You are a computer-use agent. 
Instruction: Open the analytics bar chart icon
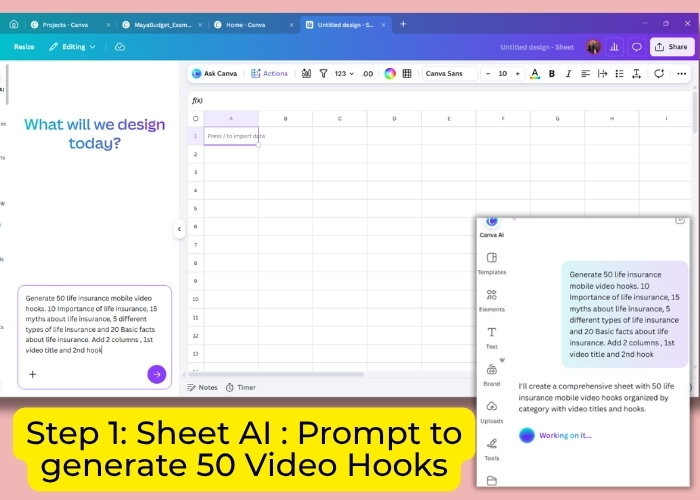coord(614,47)
